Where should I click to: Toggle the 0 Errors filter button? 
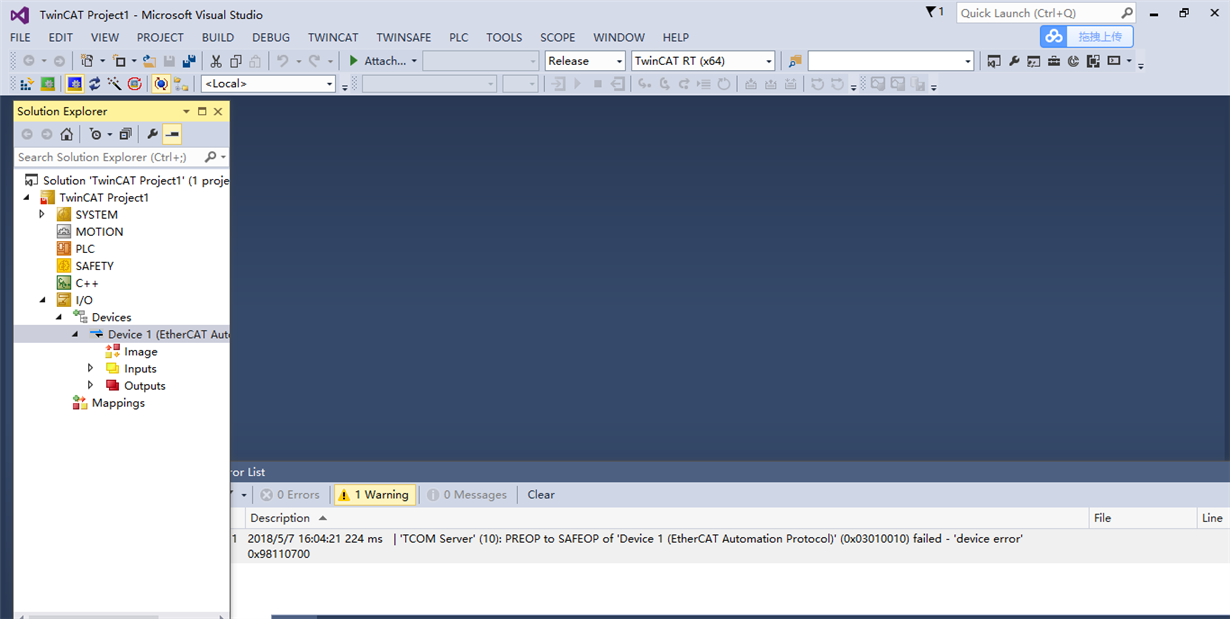[290, 495]
